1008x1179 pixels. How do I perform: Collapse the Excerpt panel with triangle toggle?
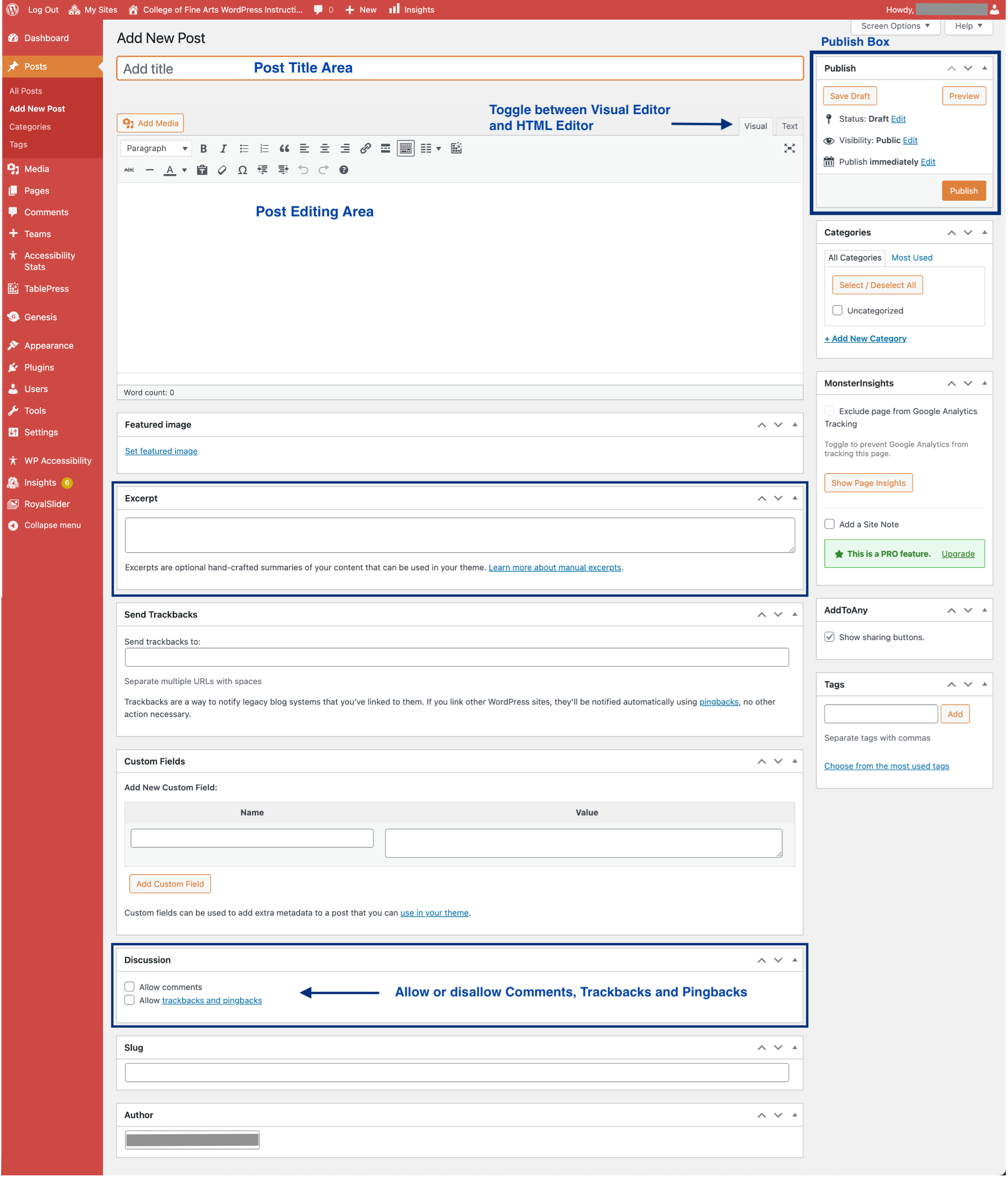[x=795, y=498]
